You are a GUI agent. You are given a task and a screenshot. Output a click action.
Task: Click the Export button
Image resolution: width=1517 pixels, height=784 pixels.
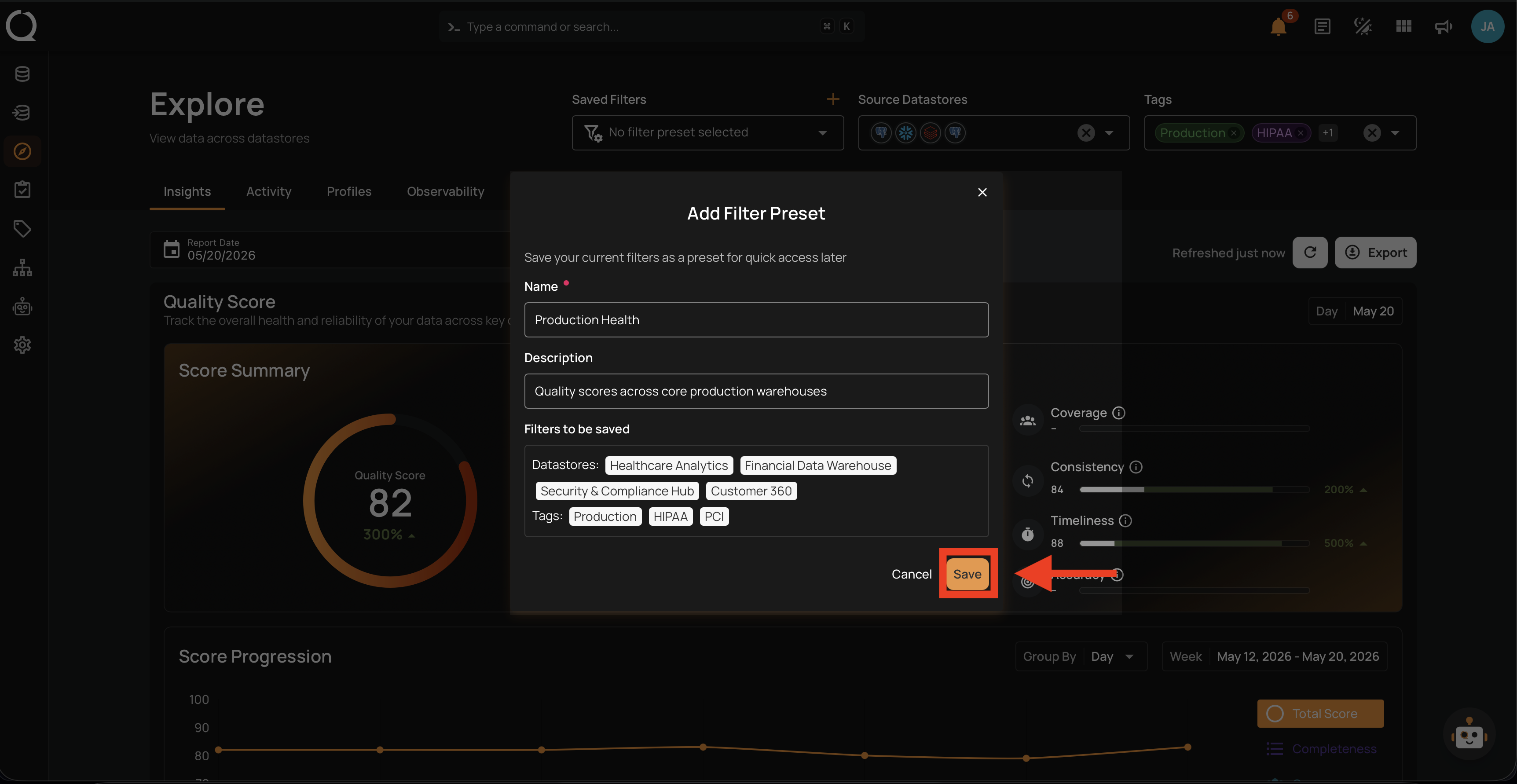[x=1375, y=253]
